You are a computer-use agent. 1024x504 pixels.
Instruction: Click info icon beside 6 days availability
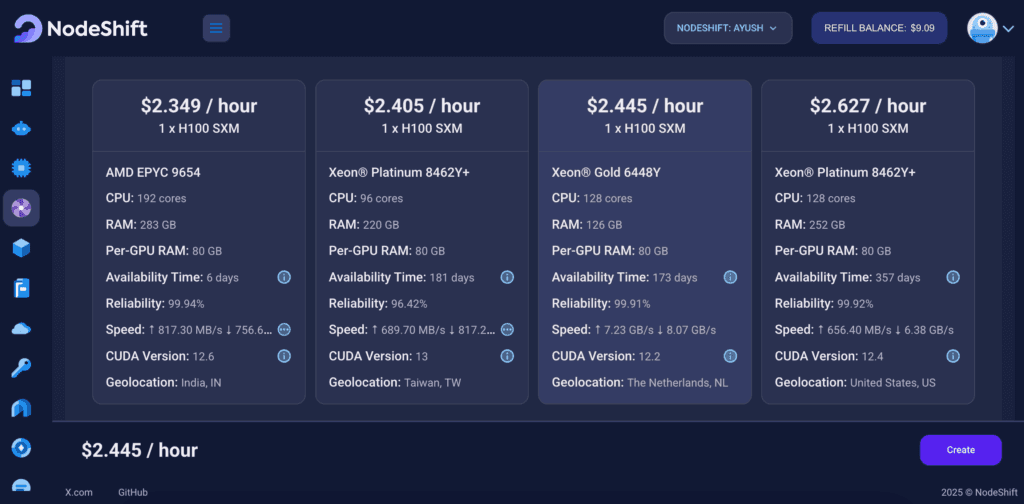284,277
